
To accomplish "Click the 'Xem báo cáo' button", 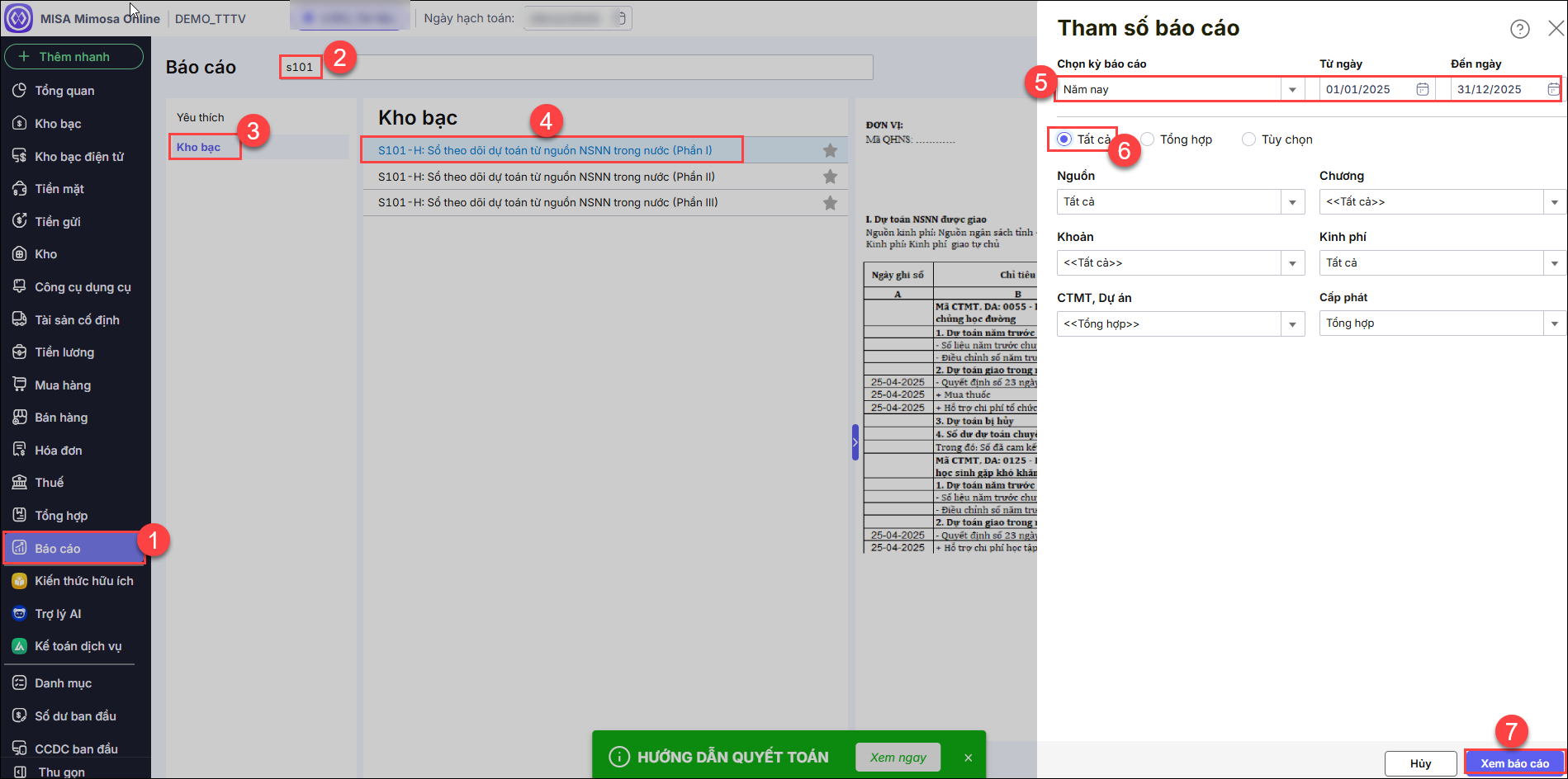I will 1514,763.
